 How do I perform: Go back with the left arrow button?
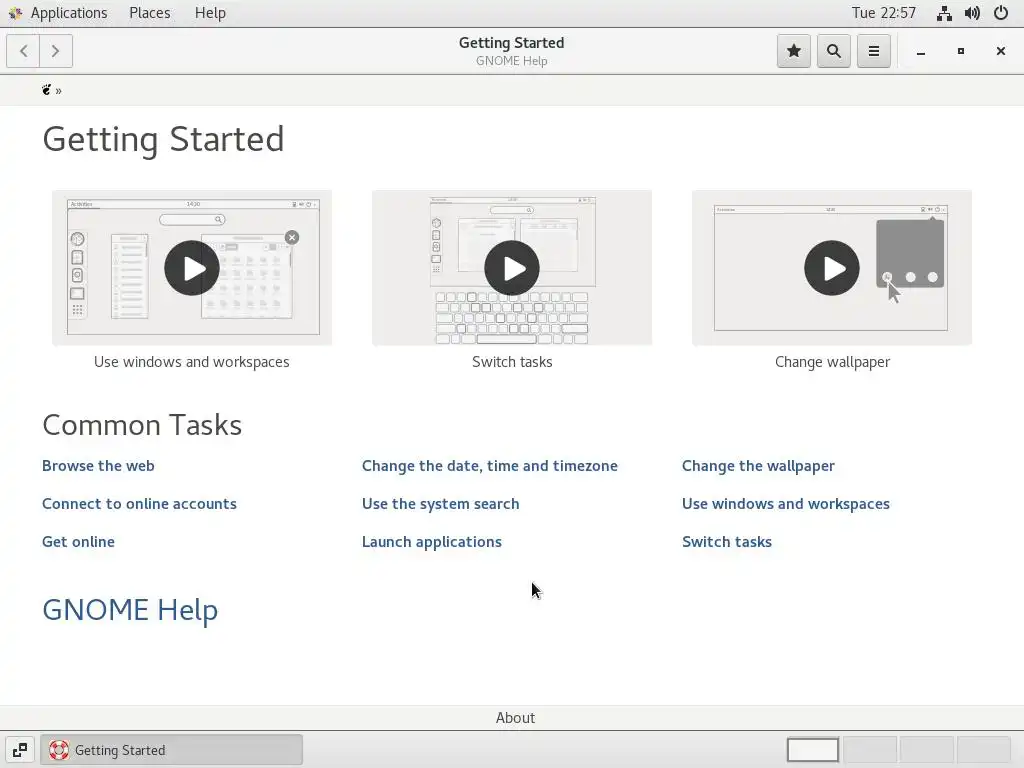pos(24,51)
